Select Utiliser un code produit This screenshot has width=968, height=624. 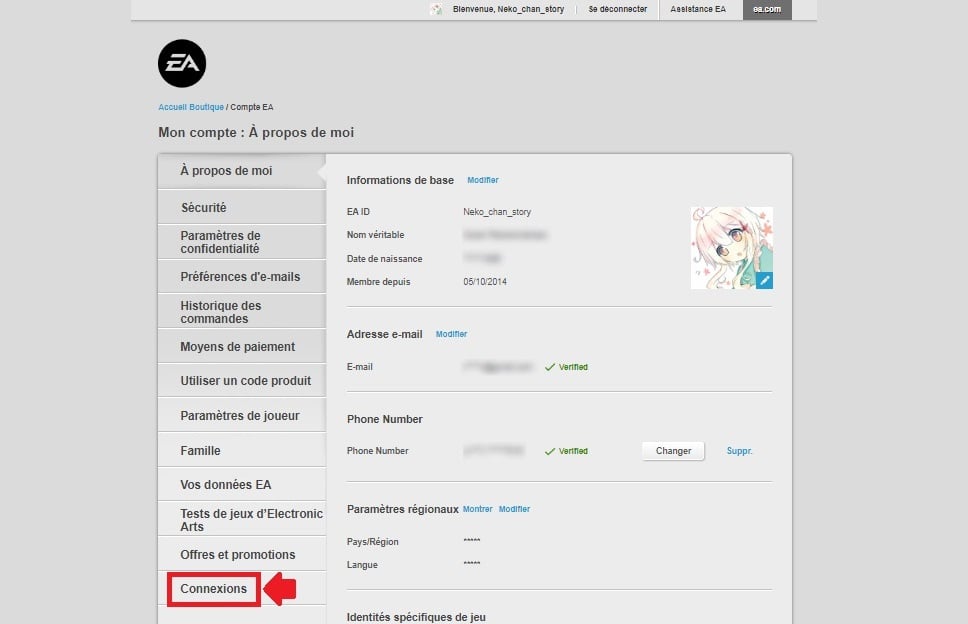[x=245, y=381]
